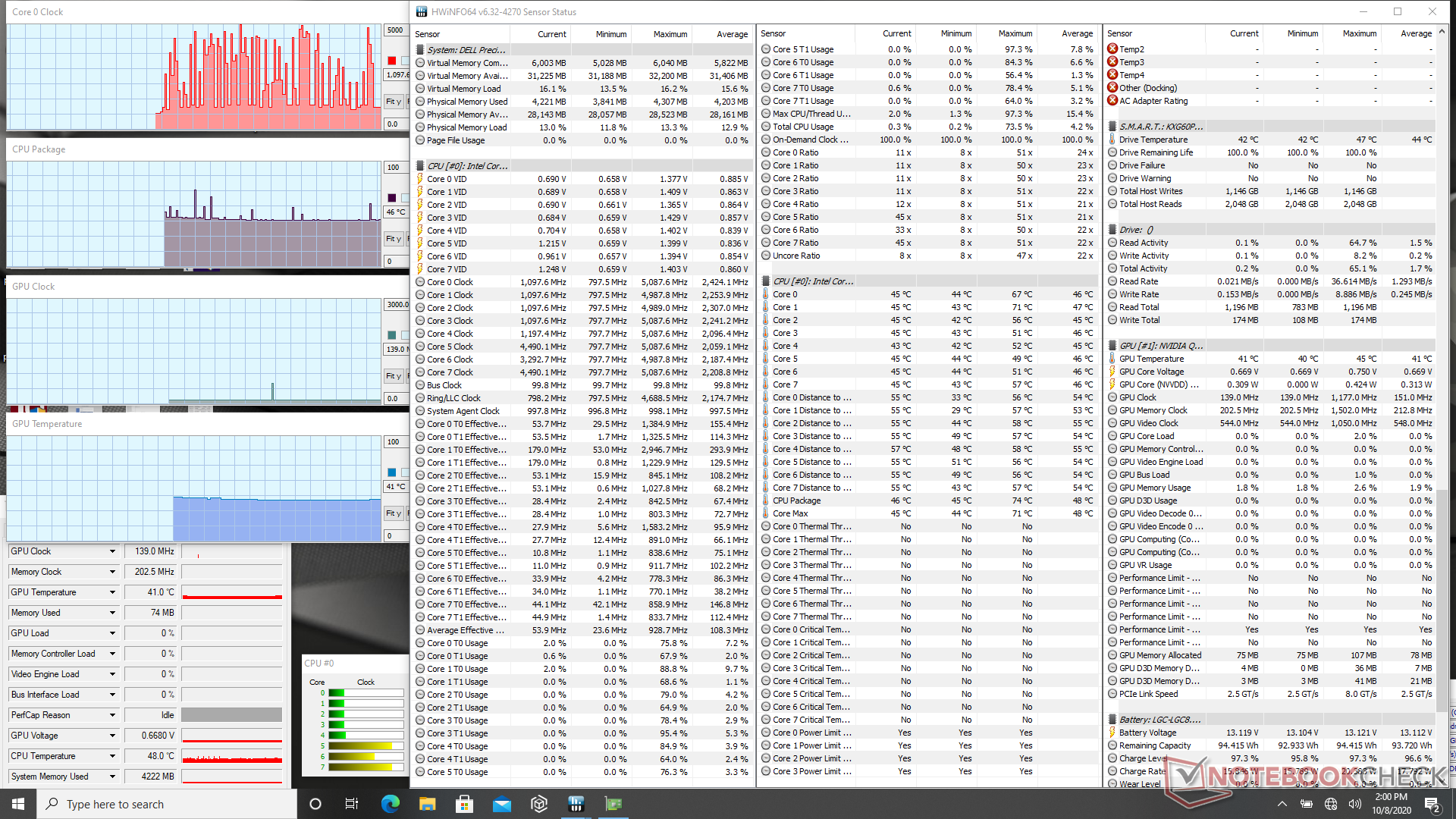Click the dark purple swatch in CPU Package graph
The image size is (1456, 819).
pos(391,198)
